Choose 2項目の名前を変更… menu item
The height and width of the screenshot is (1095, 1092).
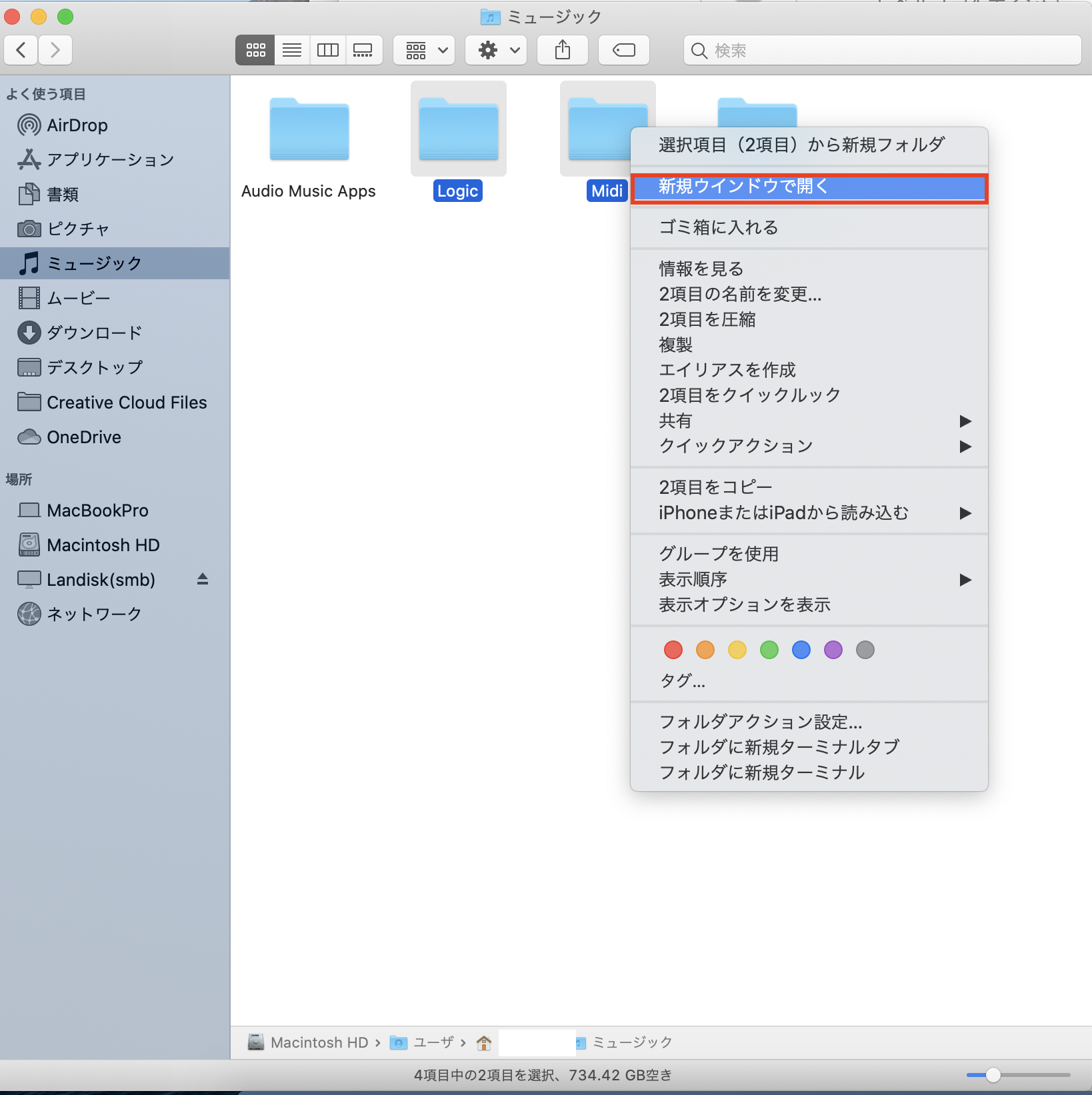[x=809, y=295]
